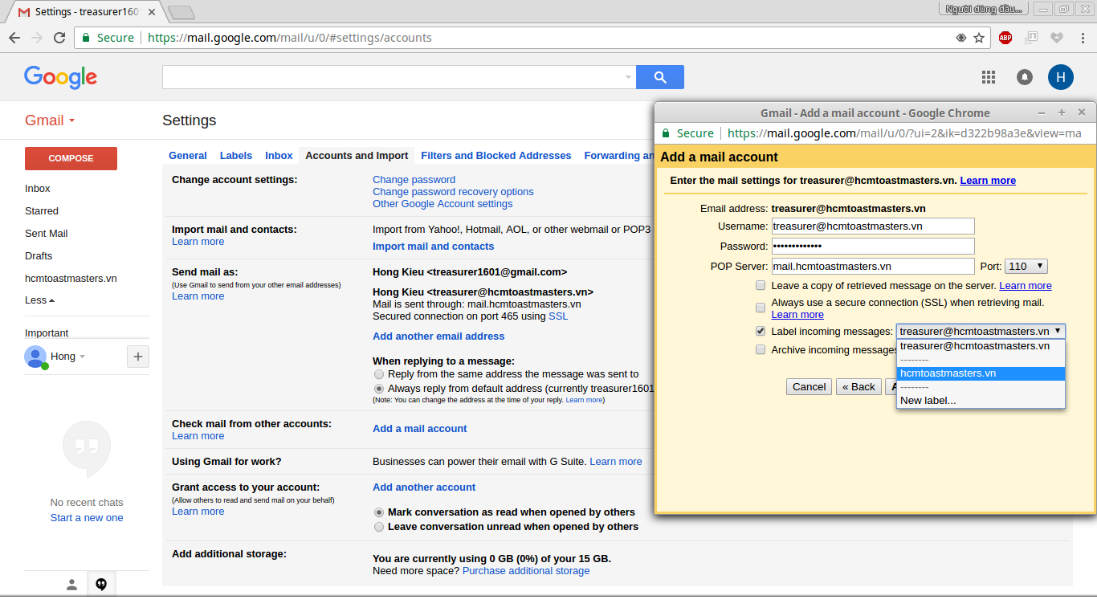Viewport: 1097px width, 597px height.
Task: Open 'Accounts and Import' tab
Action: tap(357, 155)
